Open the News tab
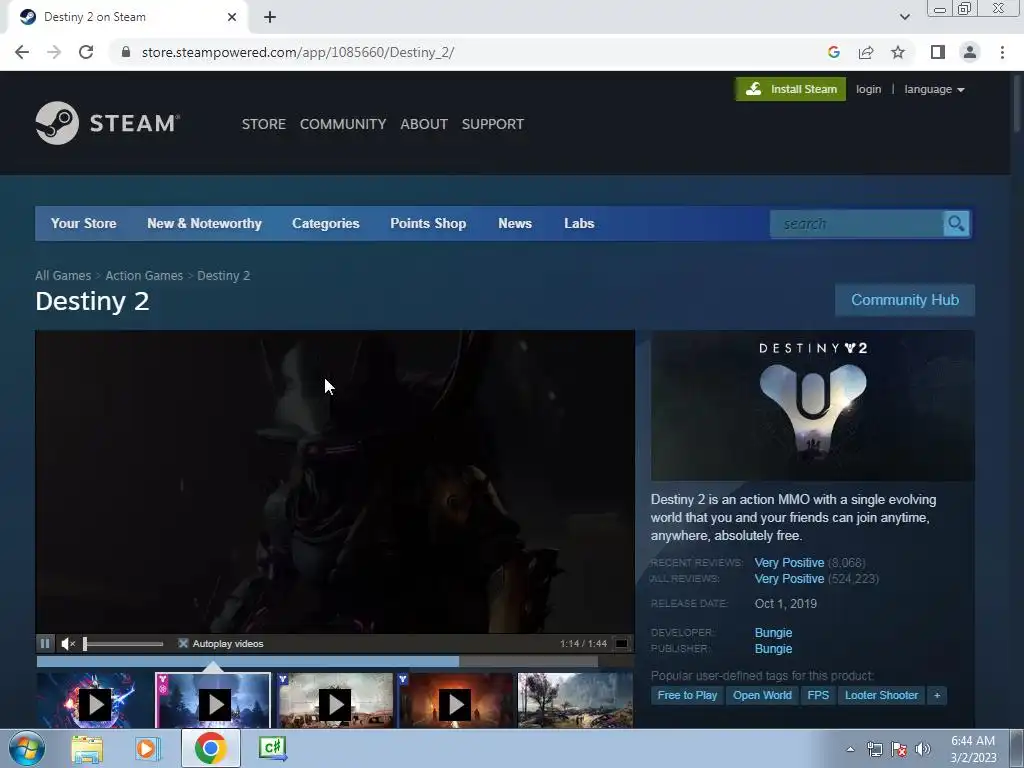This screenshot has height=768, width=1024. 515,223
